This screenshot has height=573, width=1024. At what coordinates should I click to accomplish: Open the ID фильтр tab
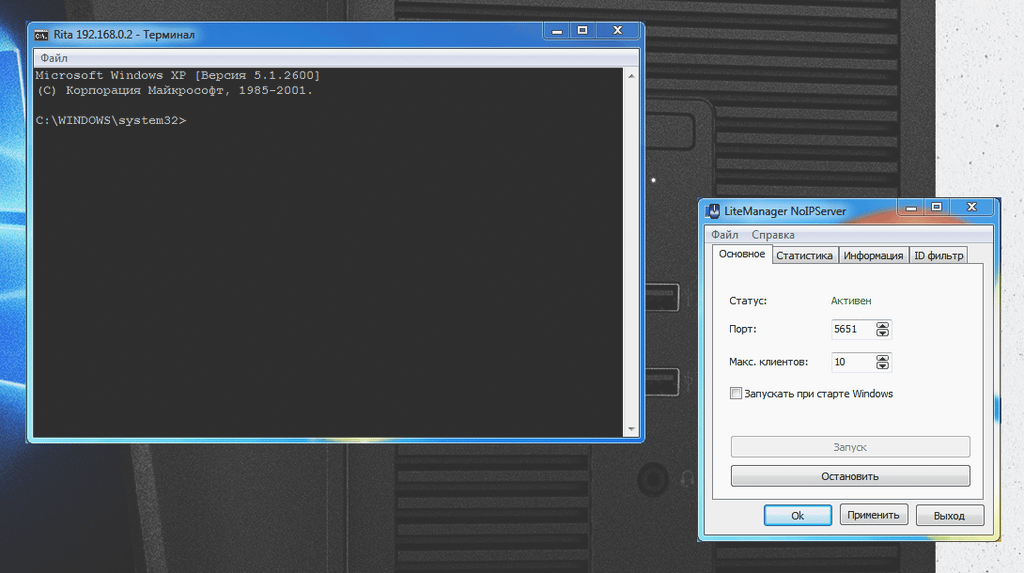(938, 255)
